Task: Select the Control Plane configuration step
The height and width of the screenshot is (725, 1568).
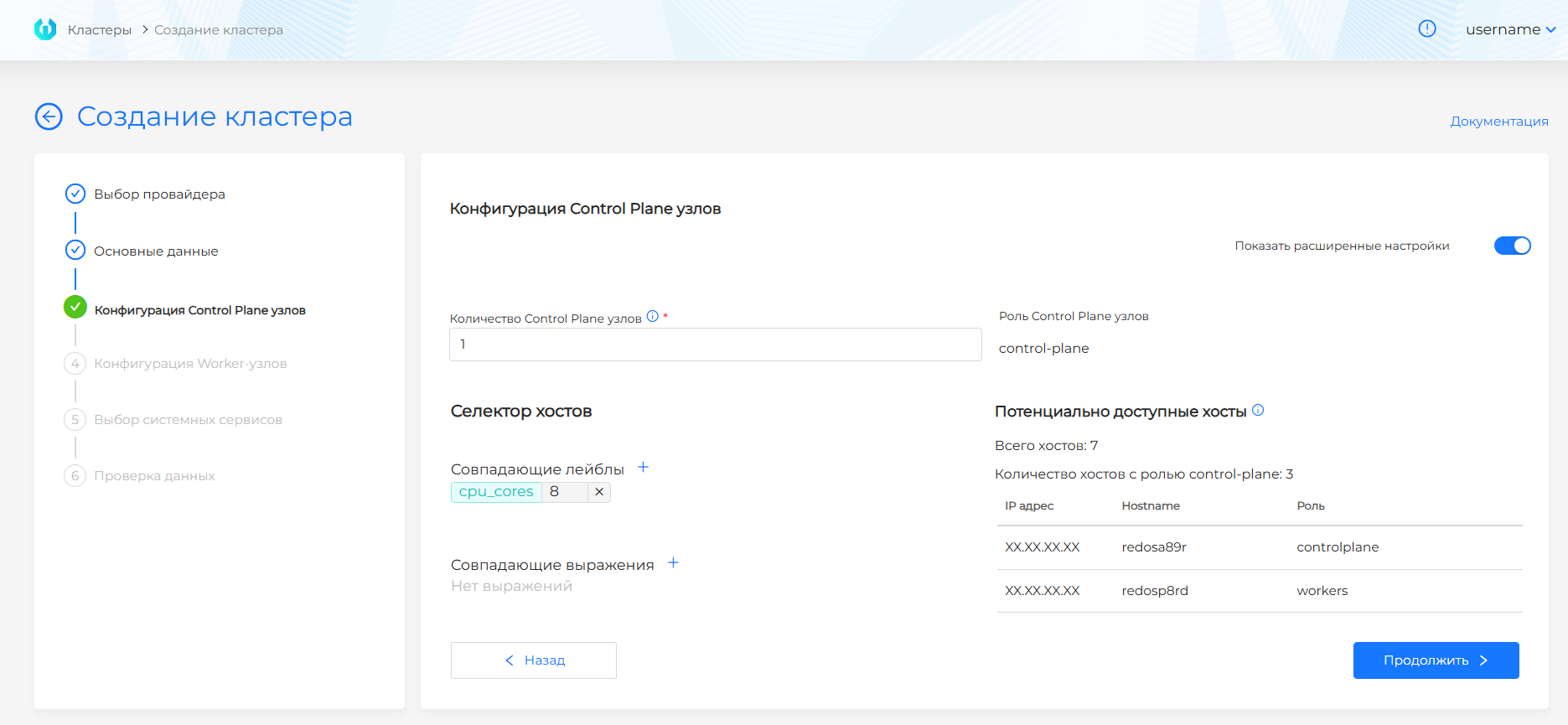Action: [x=199, y=310]
